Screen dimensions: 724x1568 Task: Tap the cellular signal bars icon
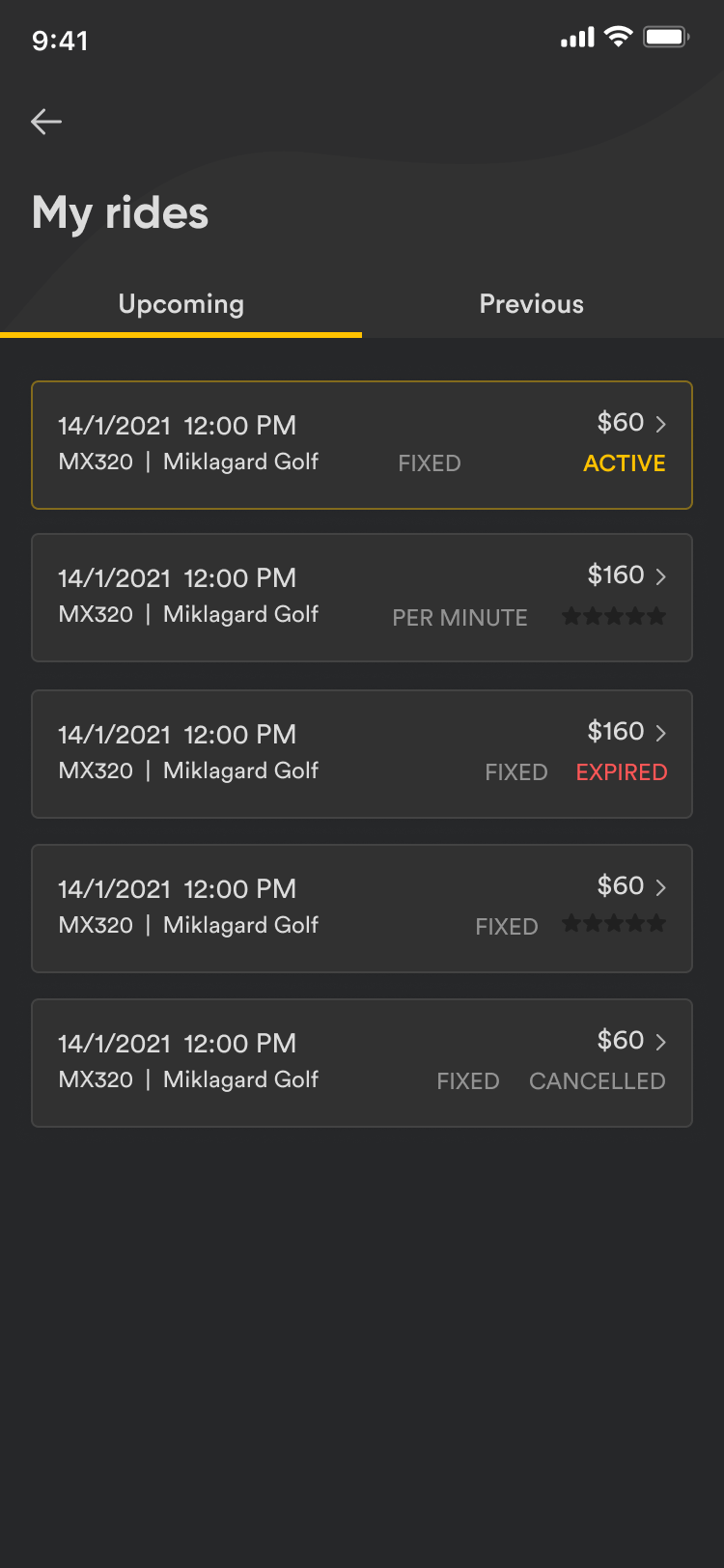[x=577, y=39]
